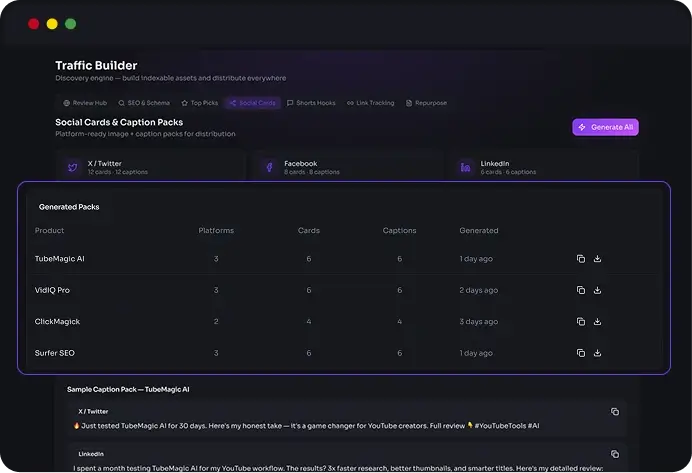This screenshot has width=692, height=473.
Task: Copy the X / Twitter sample caption
Action: click(615, 412)
